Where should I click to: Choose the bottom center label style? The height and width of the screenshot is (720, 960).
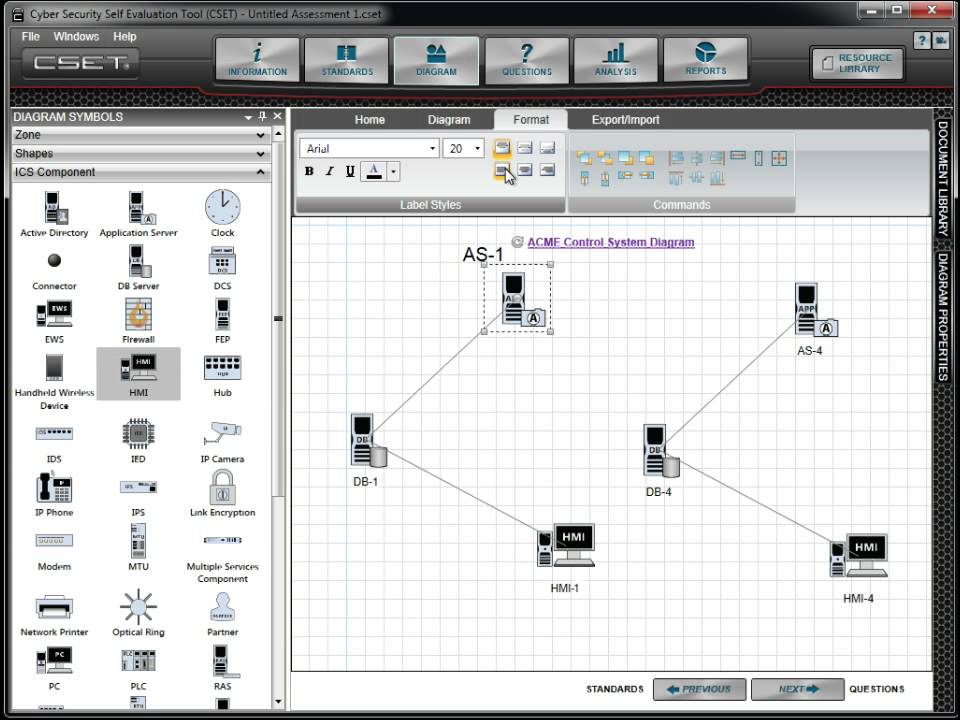point(525,170)
